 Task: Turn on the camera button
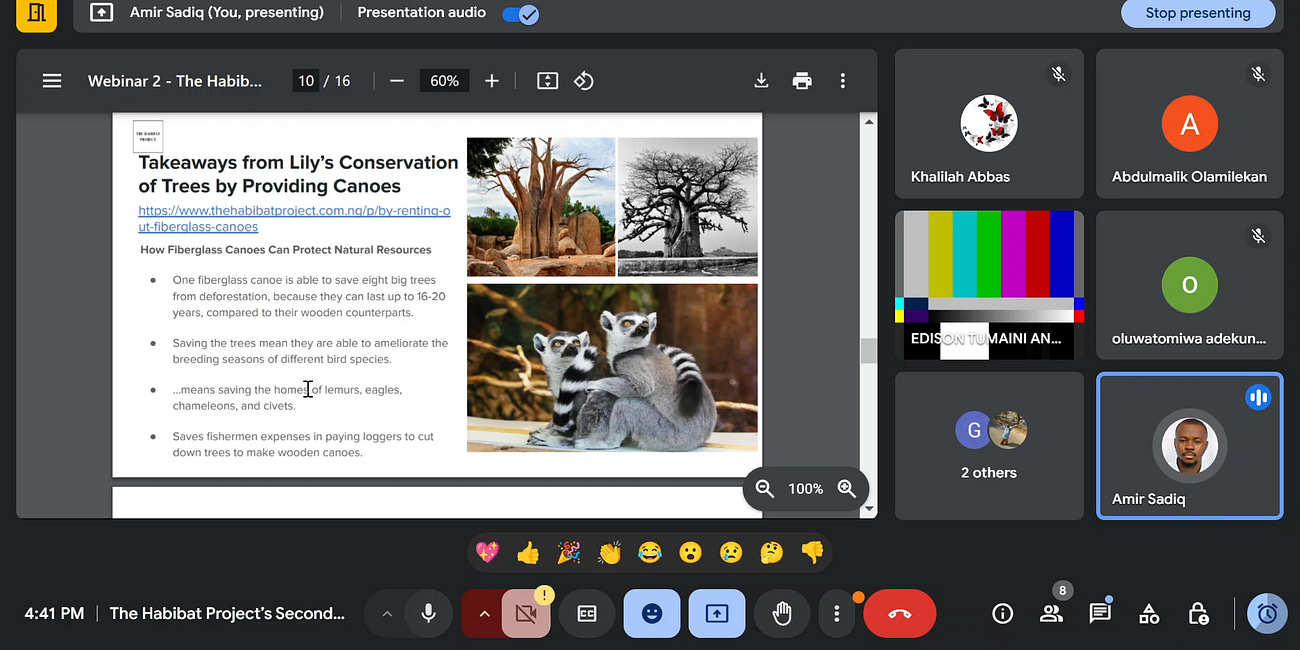[x=526, y=614]
